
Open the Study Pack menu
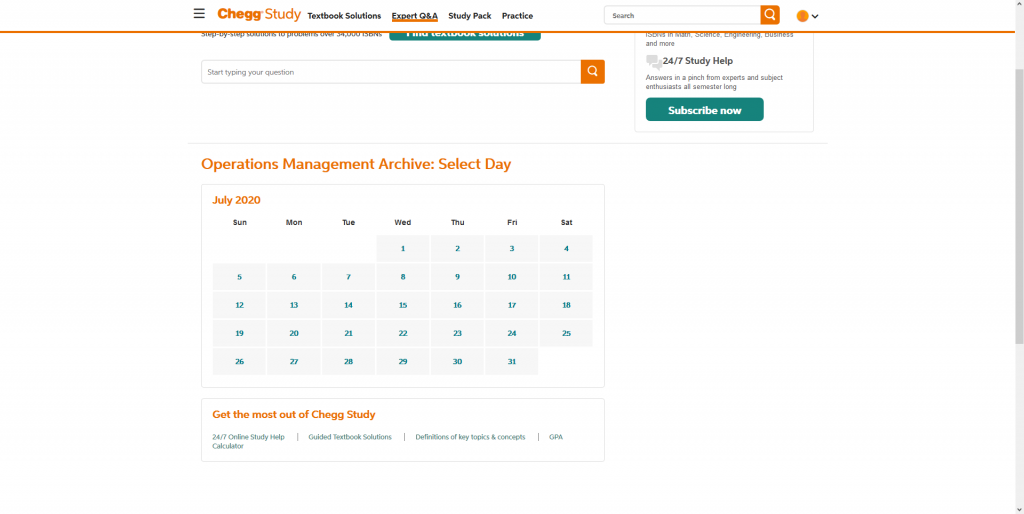(470, 16)
